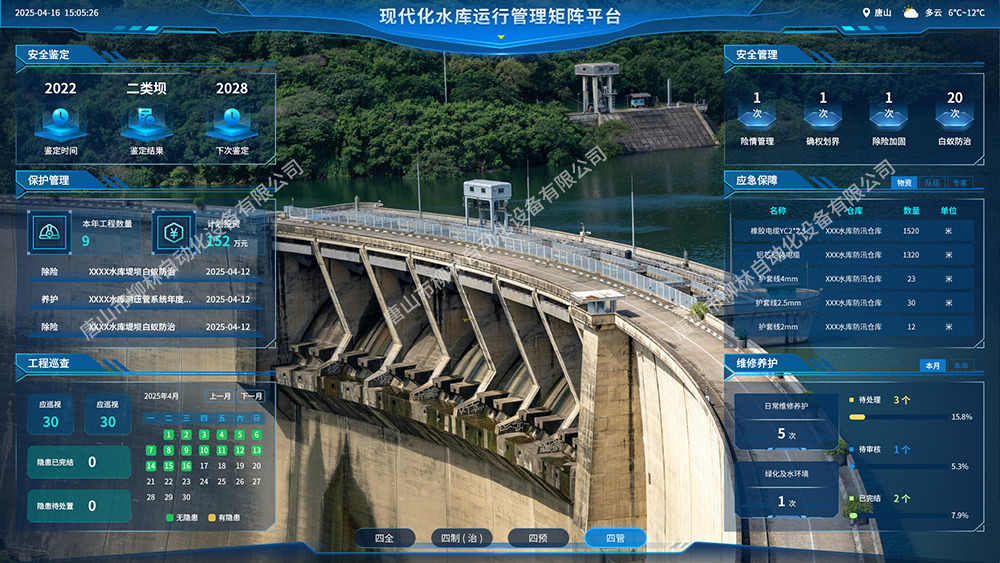Expand the dropdown arrow under the title
This screenshot has width=1000, height=563.
pyautogui.click(x=500, y=37)
